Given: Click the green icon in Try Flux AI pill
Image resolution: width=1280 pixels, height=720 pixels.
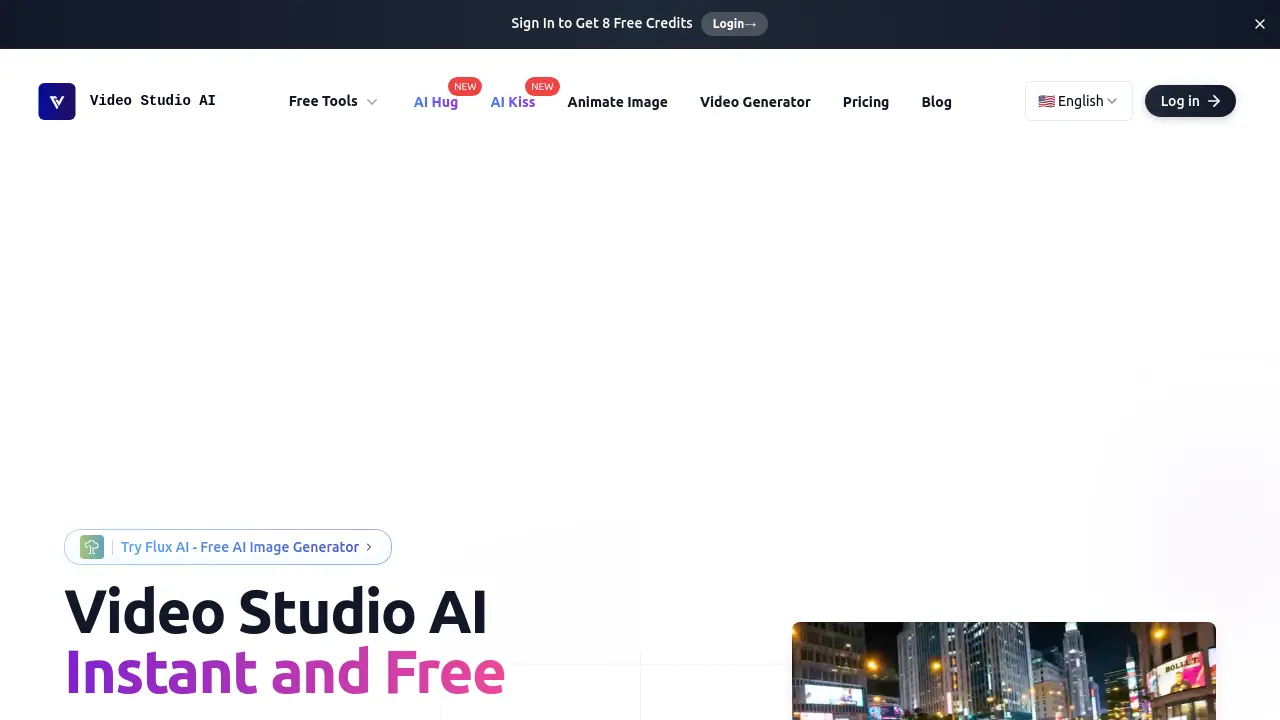Looking at the screenshot, I should pos(91,547).
